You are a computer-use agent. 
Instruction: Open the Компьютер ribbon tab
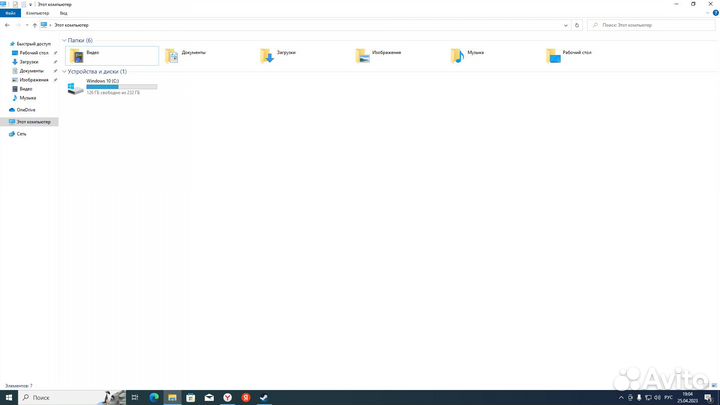pyautogui.click(x=38, y=13)
